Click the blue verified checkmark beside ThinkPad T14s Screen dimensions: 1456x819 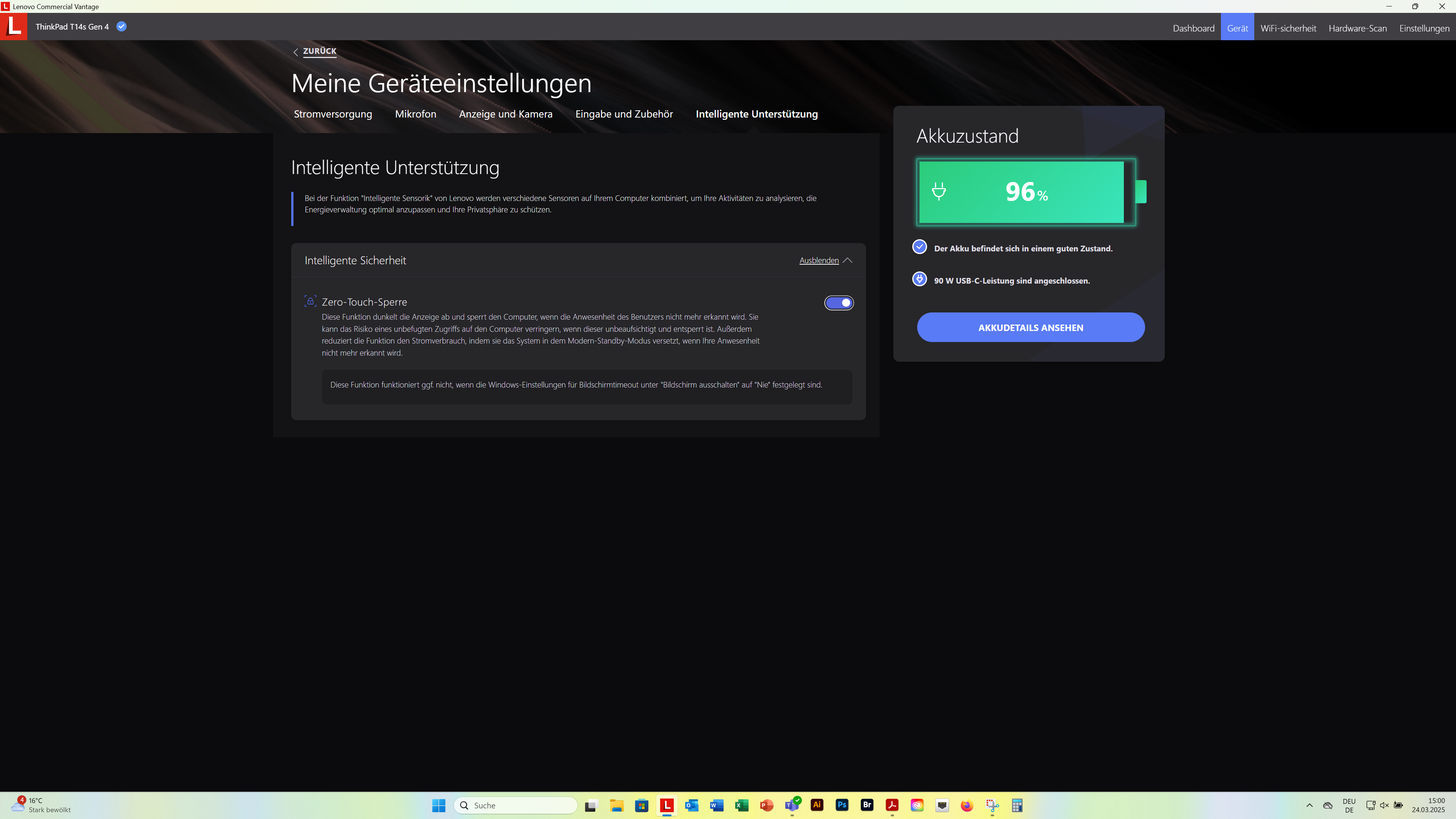click(121, 26)
